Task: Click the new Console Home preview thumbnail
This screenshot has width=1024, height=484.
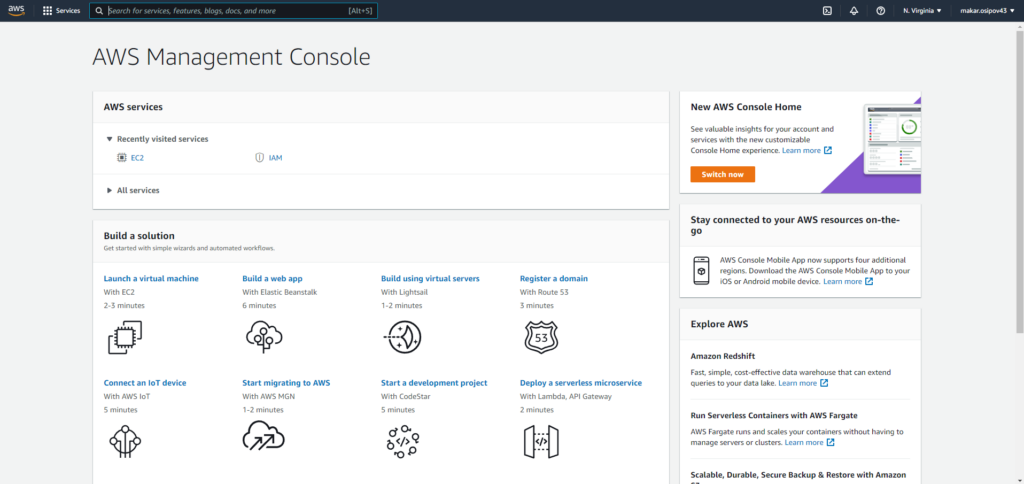Action: [x=892, y=139]
